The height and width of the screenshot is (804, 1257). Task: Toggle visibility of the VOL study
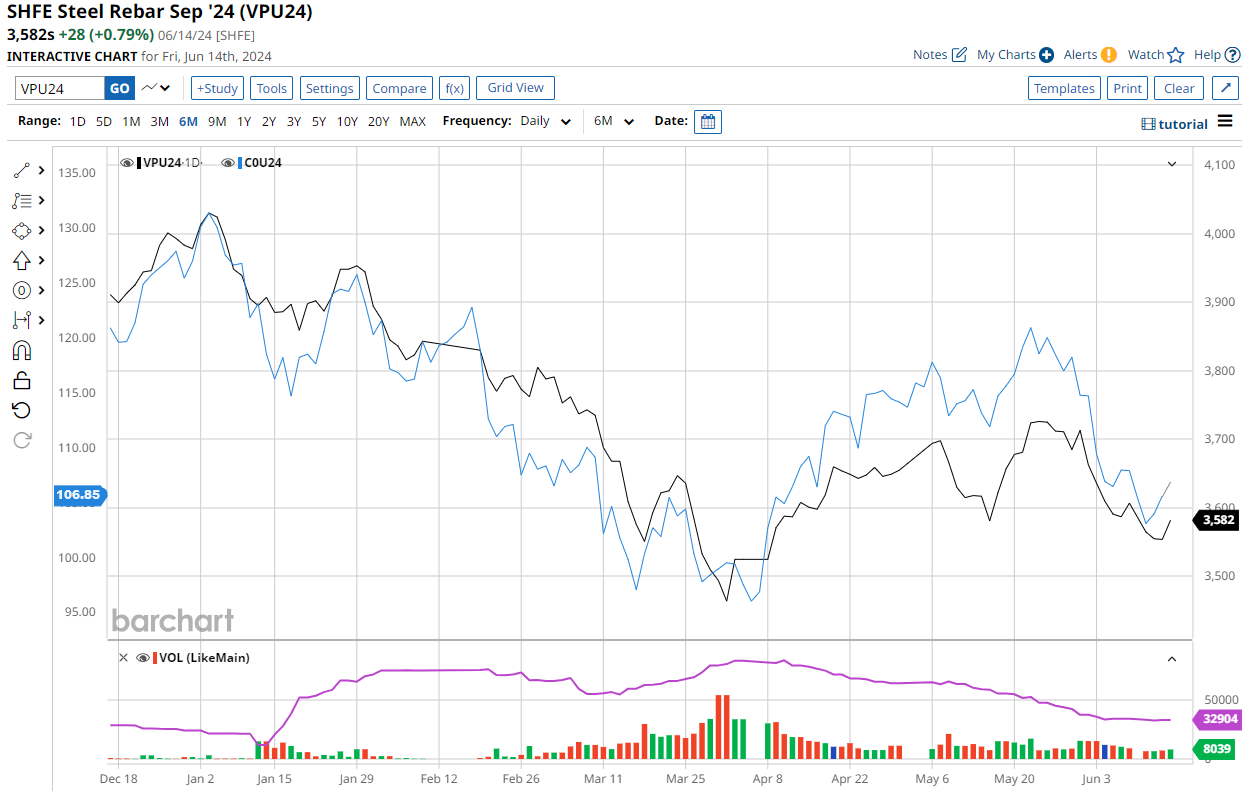click(x=143, y=658)
